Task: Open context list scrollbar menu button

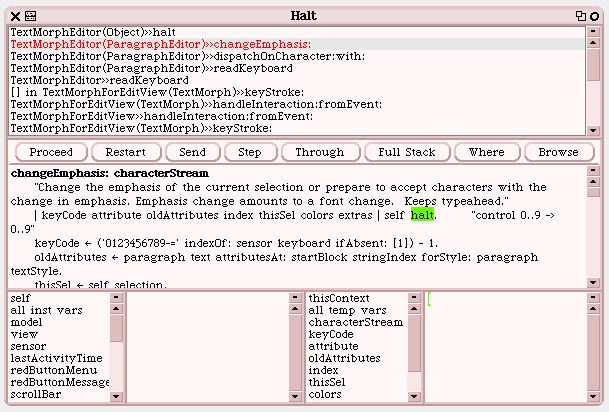Action: point(414,298)
